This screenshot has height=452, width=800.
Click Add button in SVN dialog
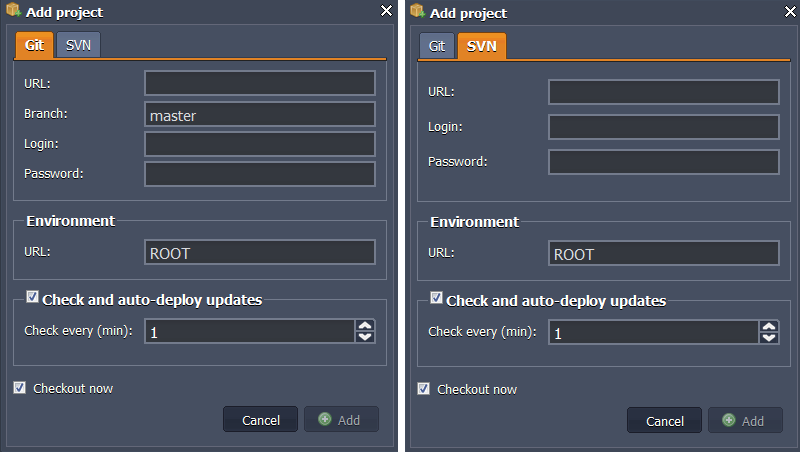tap(745, 420)
